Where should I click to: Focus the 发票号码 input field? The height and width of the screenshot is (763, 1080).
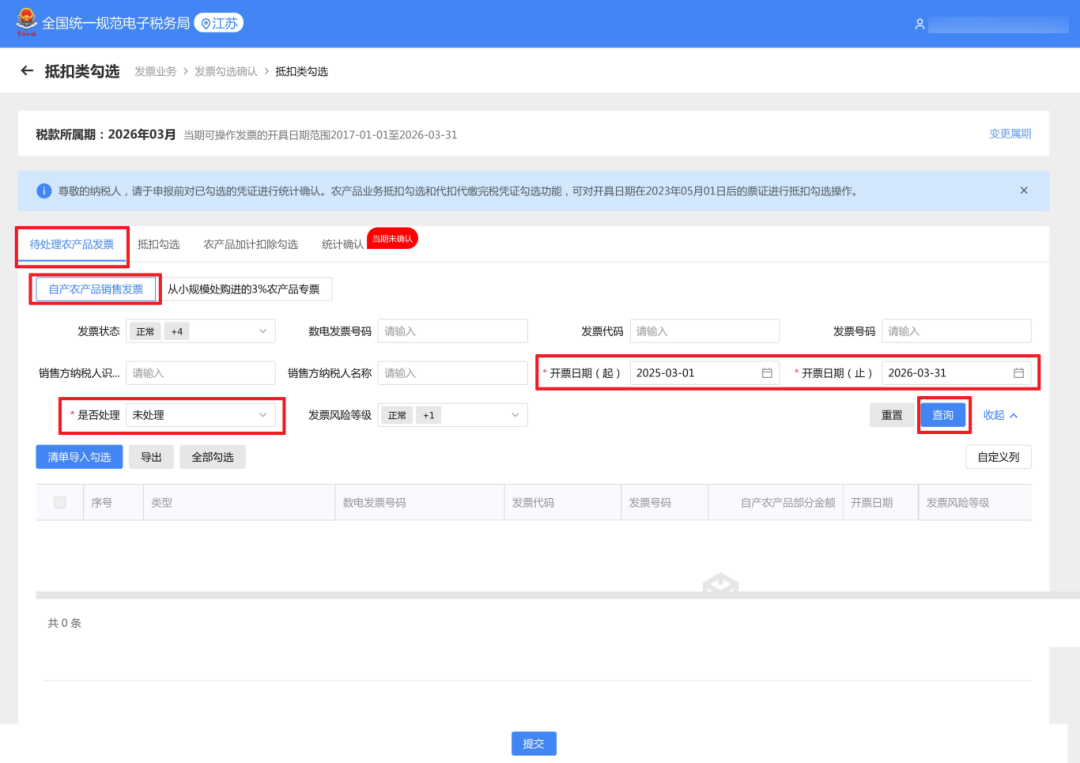tap(957, 331)
